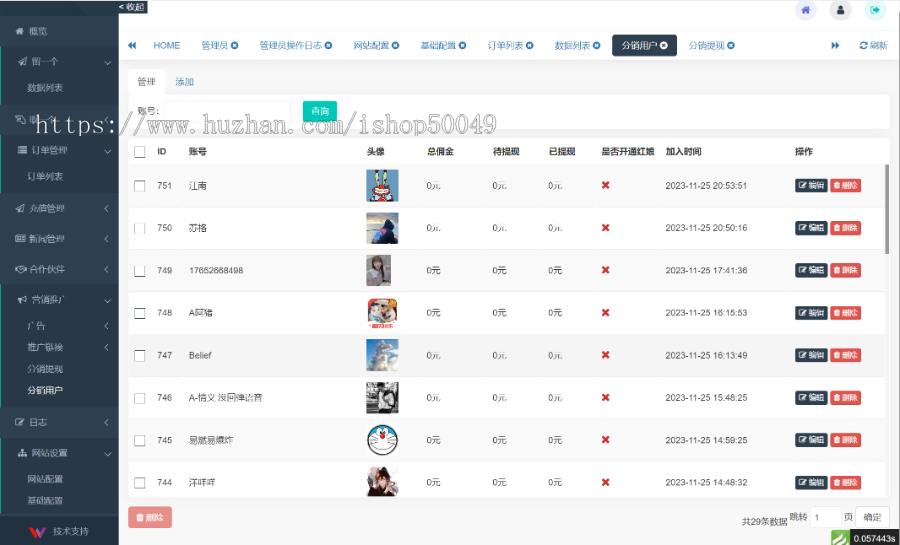Close the 网站配置 tab x icon
The image size is (900, 545).
click(395, 45)
